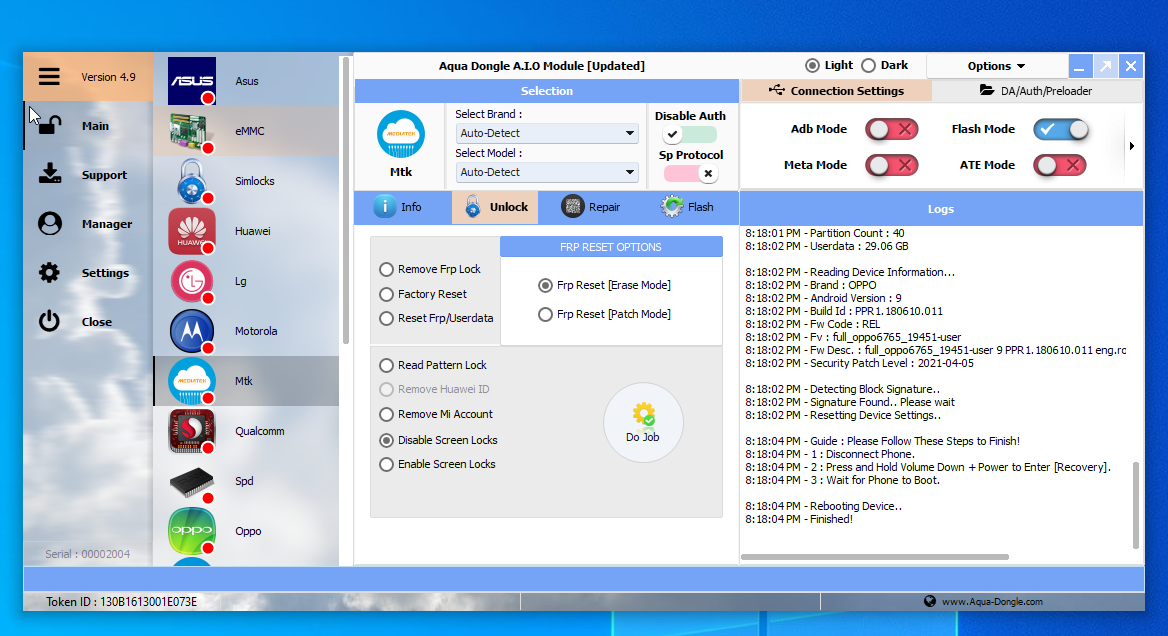This screenshot has height=636, width=1168.
Task: Select the Dark theme radio button
Action: tap(869, 66)
